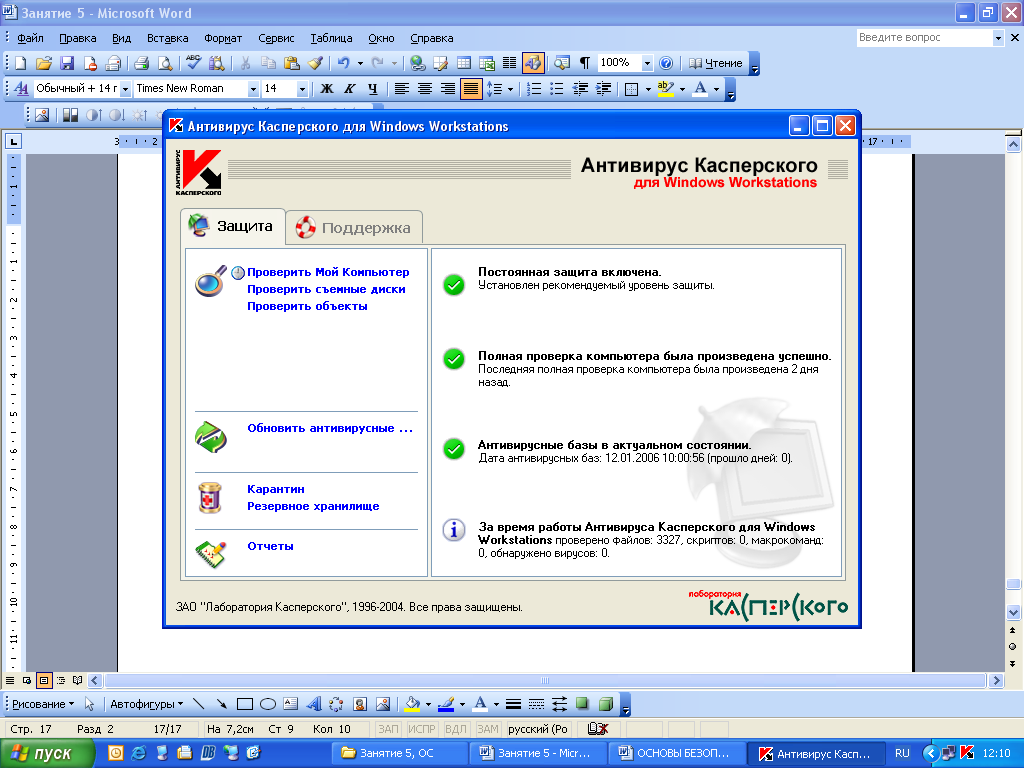Open a file with the Open folder icon
Screen dimensions: 1024x768
point(44,63)
